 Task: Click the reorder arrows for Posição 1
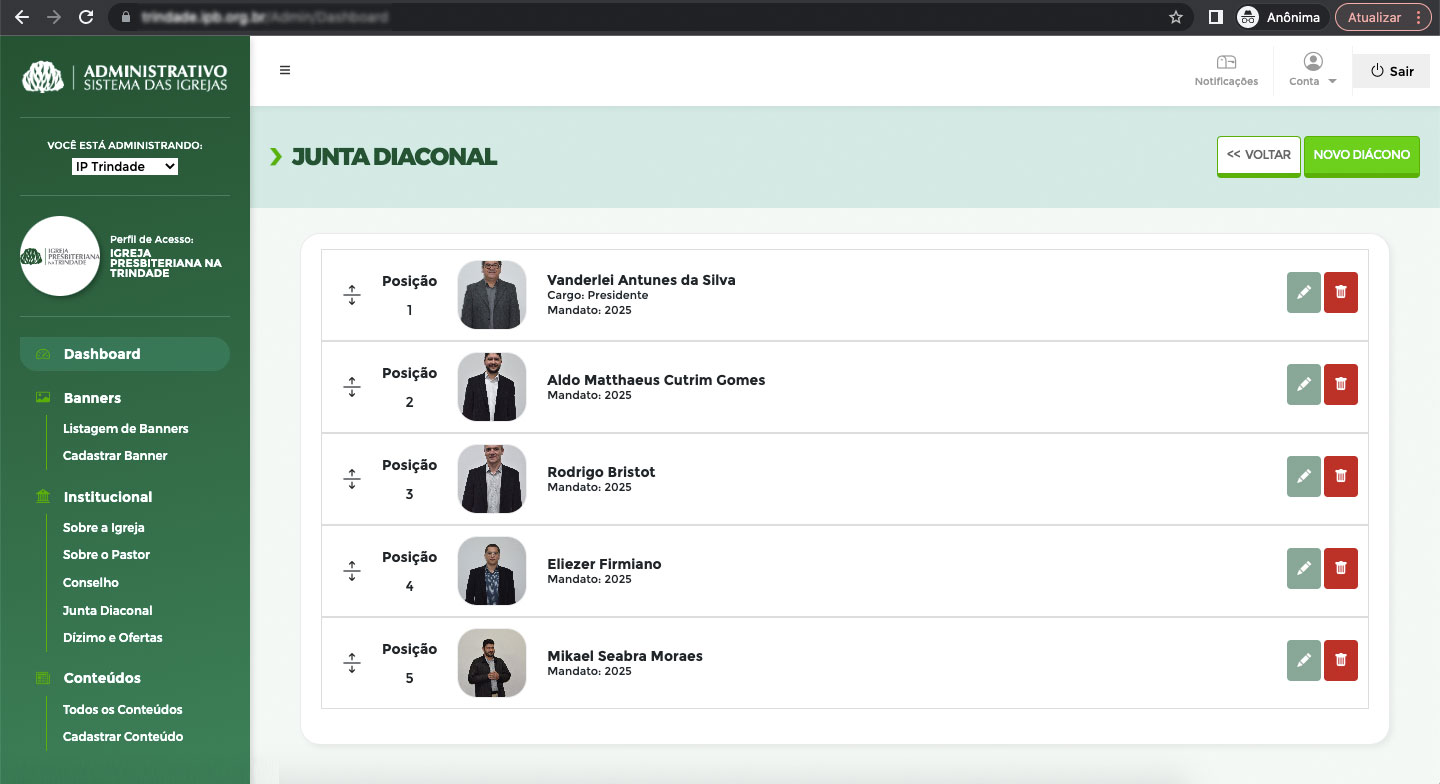coord(352,296)
